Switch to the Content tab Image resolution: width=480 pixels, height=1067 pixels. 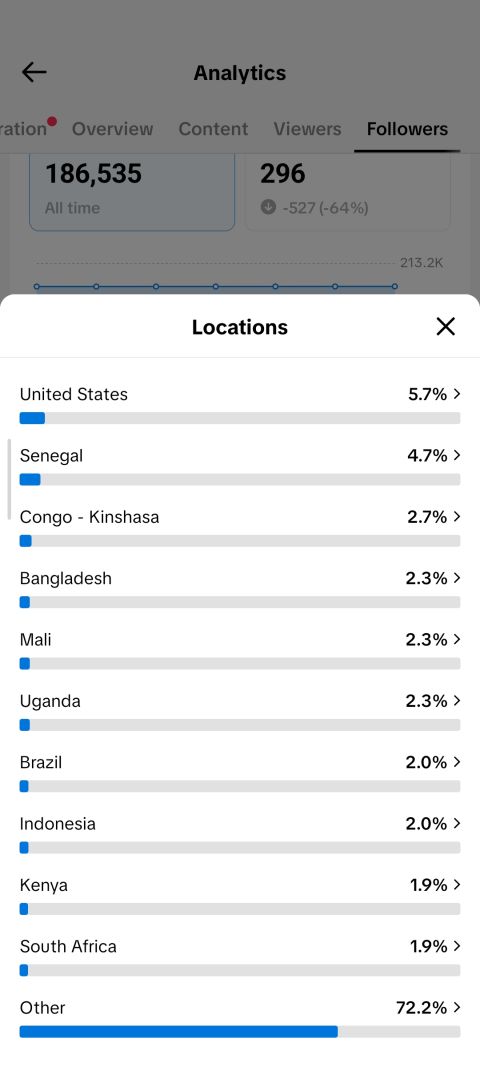tap(213, 129)
